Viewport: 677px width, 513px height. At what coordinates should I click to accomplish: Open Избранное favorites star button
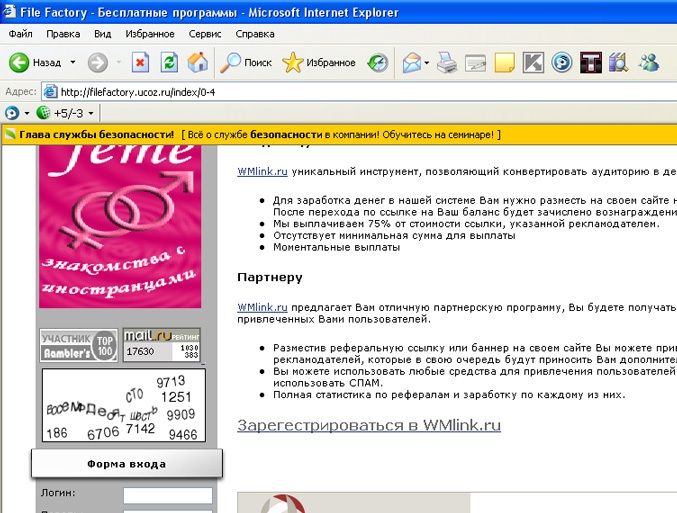319,63
